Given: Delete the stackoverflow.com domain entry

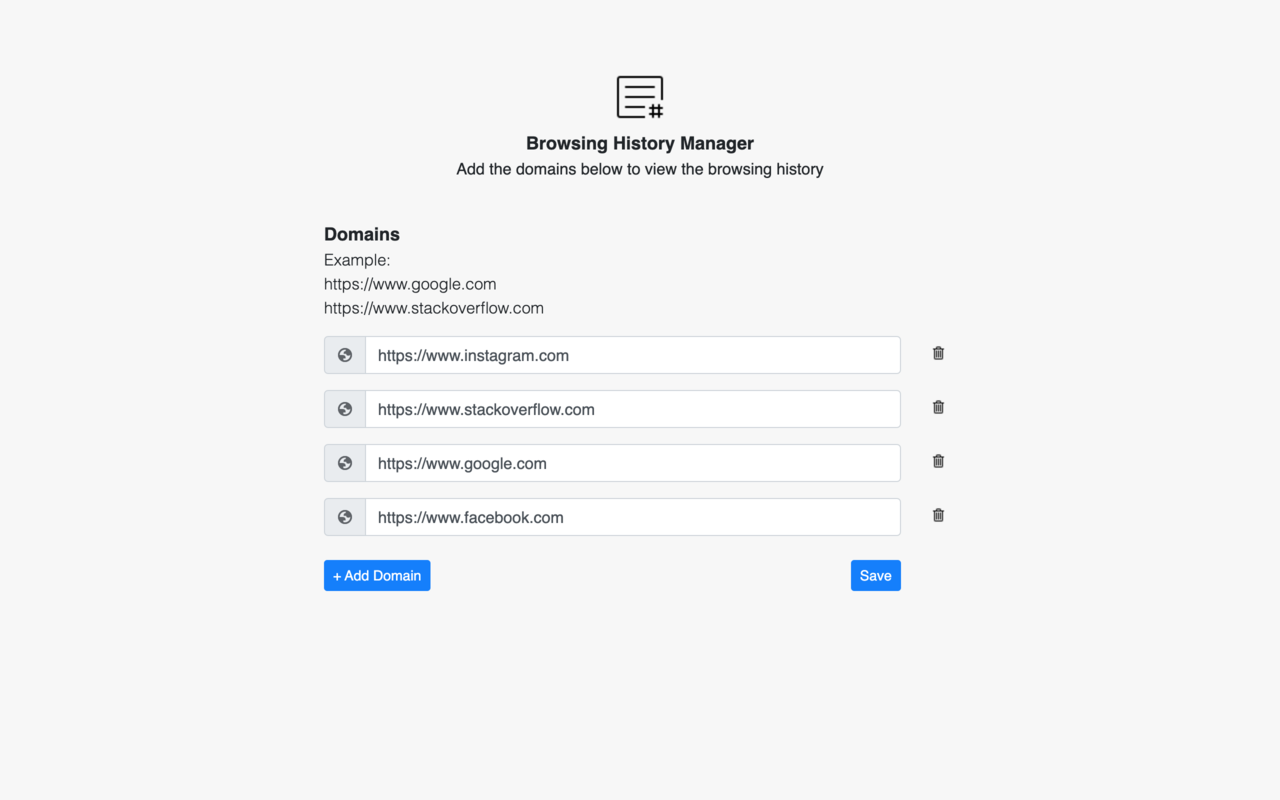Looking at the screenshot, I should pos(937,407).
